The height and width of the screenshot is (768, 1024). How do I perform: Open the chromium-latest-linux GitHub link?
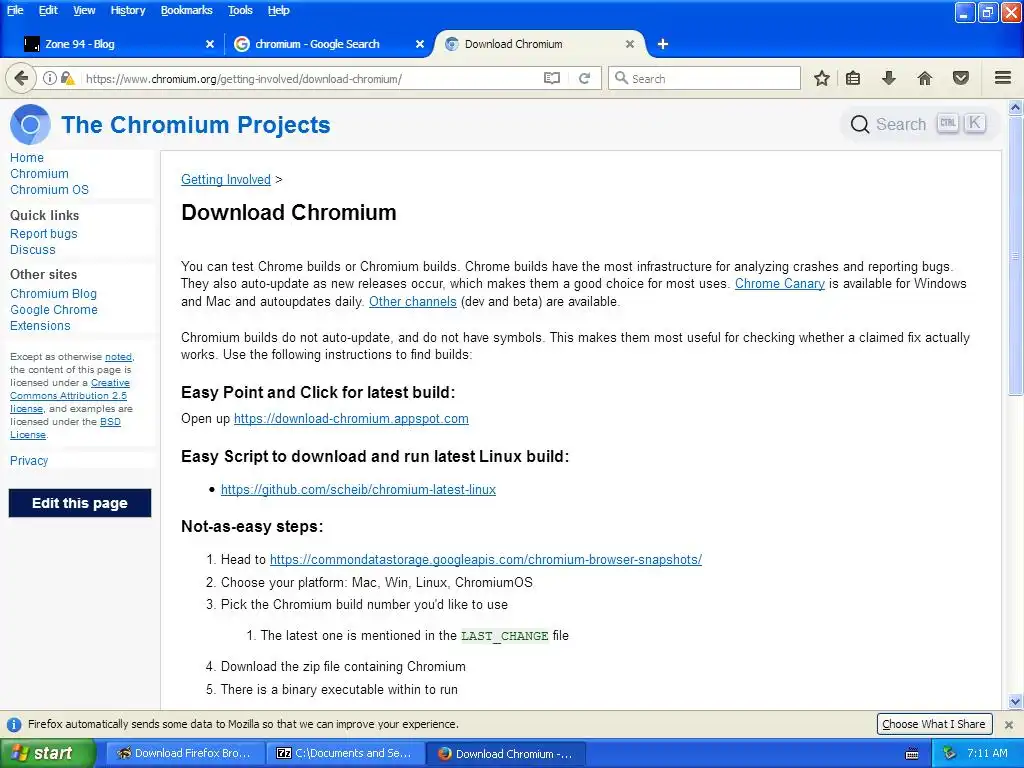click(359, 490)
